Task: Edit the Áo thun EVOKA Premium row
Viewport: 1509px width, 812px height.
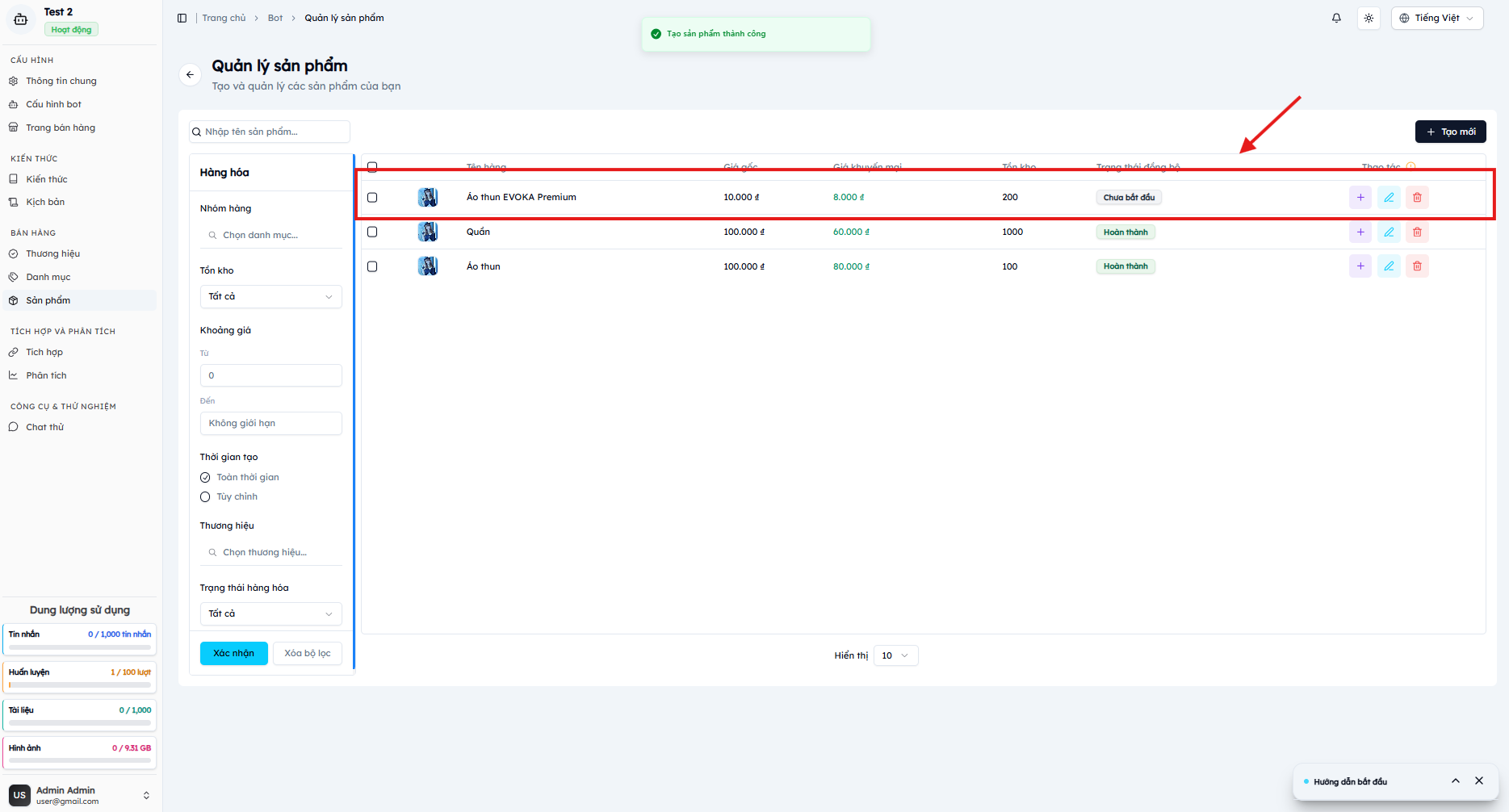Action: pos(1389,197)
